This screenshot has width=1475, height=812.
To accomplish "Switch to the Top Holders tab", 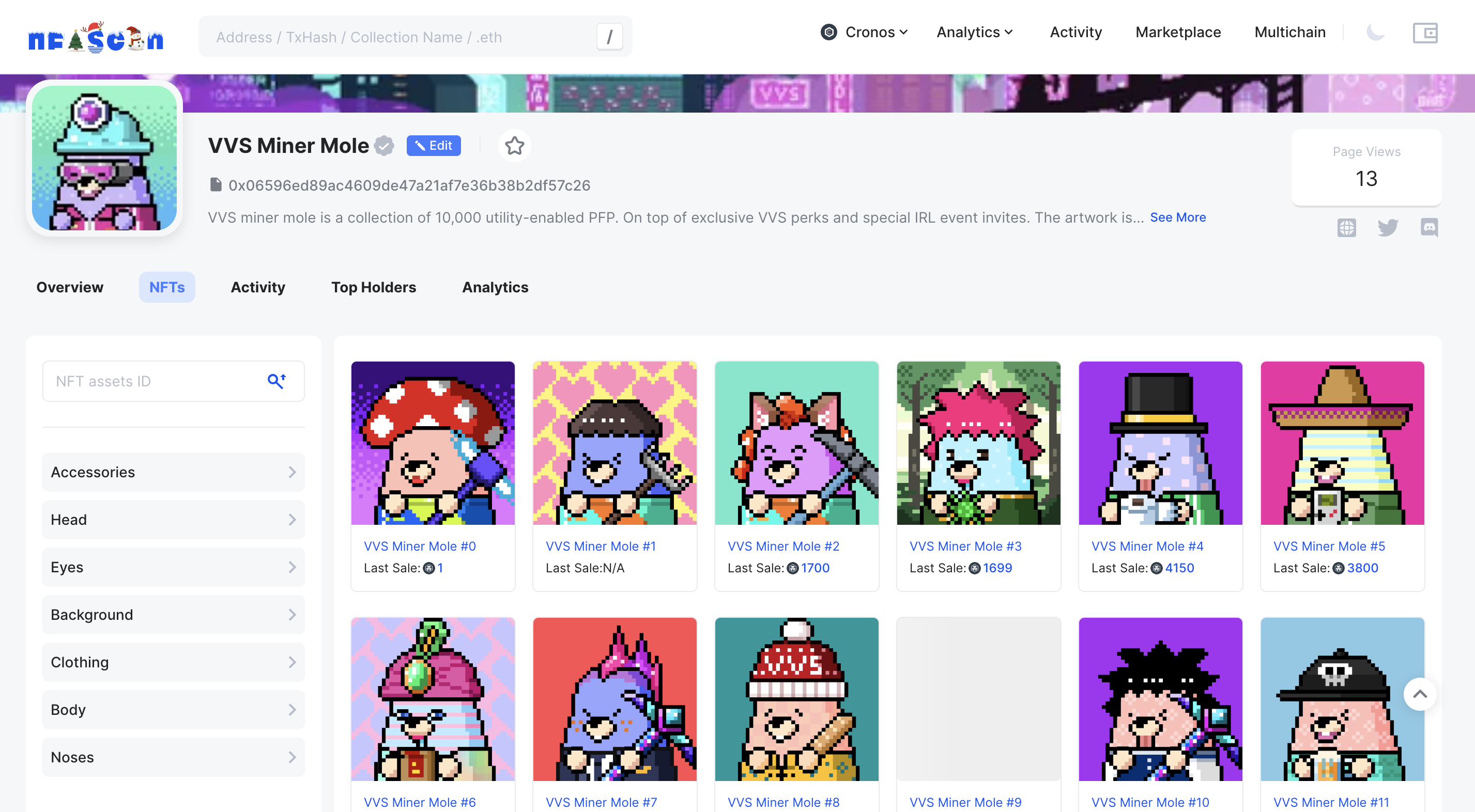I will click(x=373, y=287).
